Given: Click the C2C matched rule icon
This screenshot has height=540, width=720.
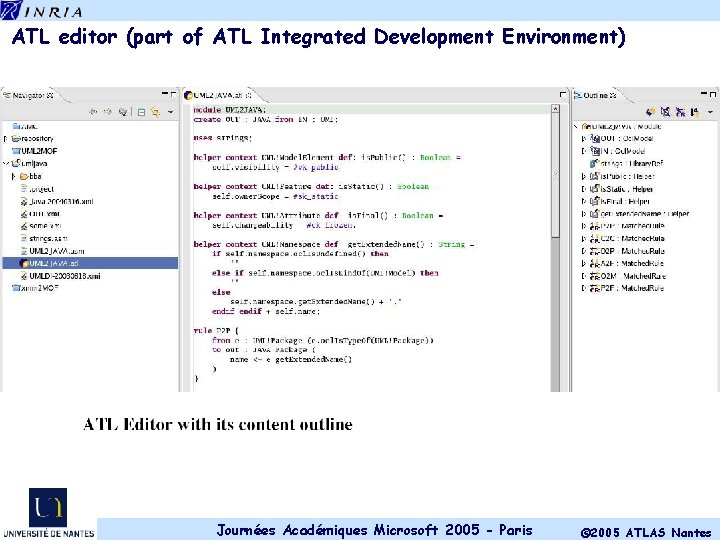Looking at the screenshot, I should (595, 238).
